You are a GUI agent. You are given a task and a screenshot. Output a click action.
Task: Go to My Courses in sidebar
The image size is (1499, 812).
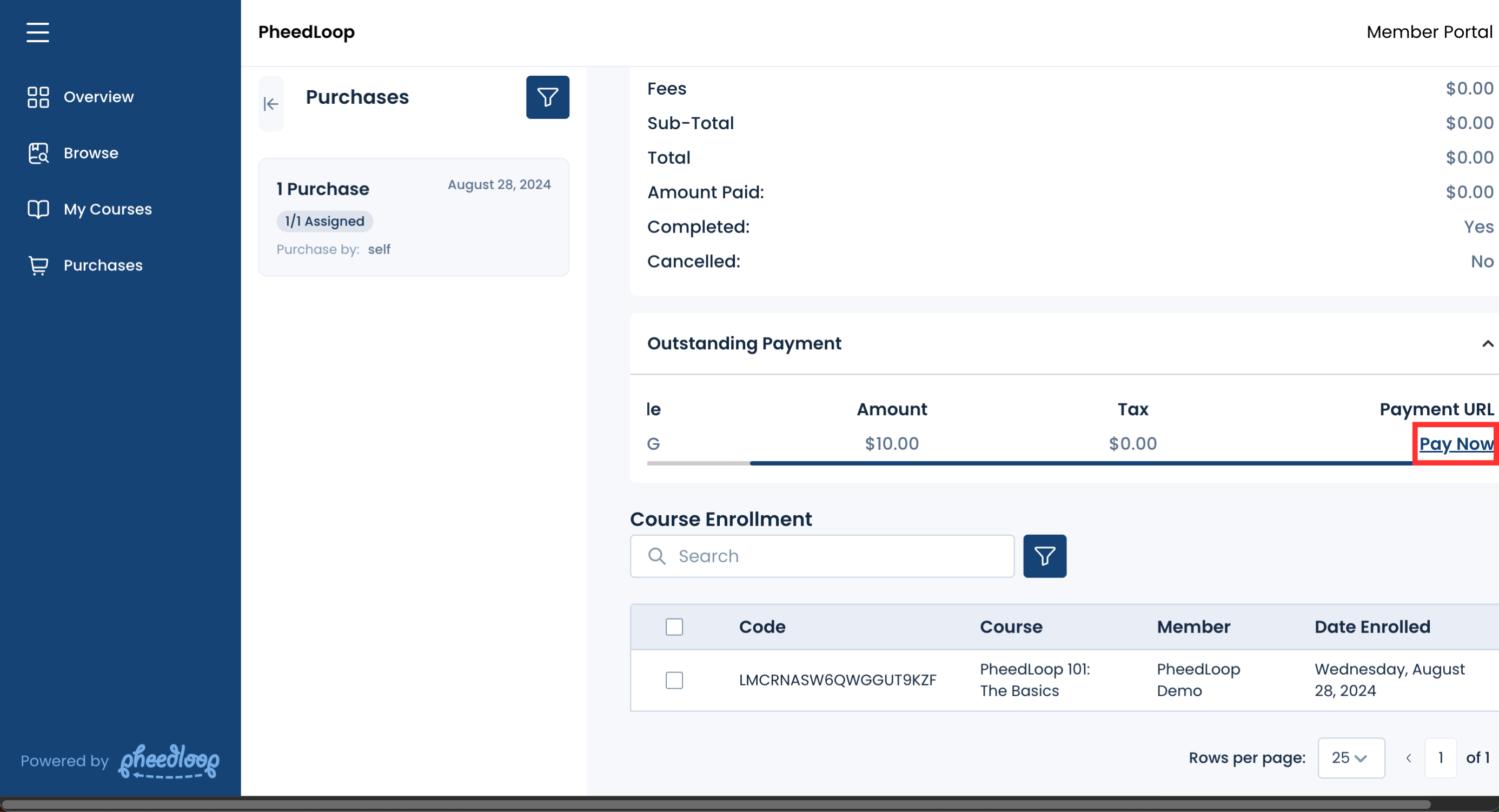(108, 209)
